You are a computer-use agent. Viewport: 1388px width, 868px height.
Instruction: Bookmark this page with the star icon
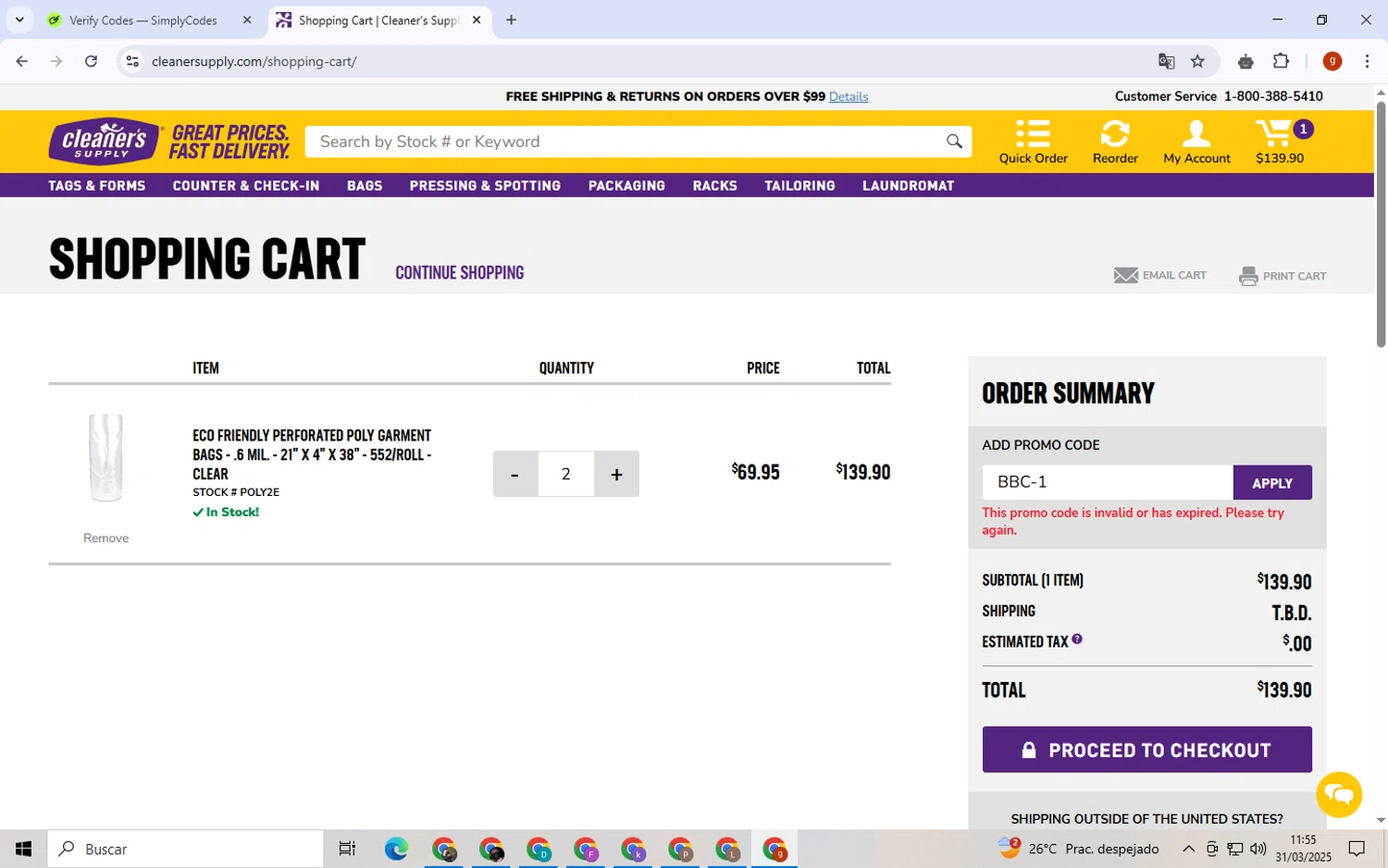(x=1197, y=61)
